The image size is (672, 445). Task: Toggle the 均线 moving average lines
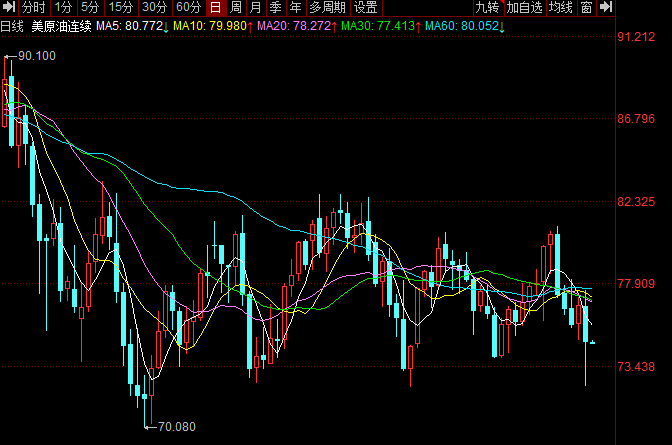tap(561, 7)
